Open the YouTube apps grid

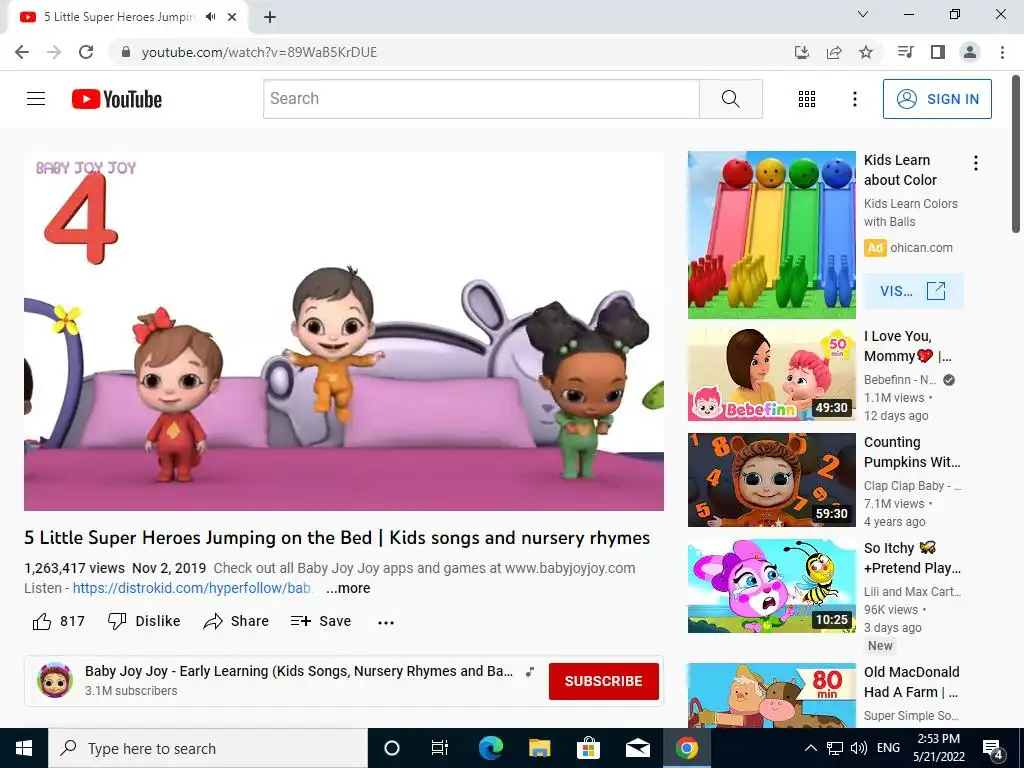[807, 99]
